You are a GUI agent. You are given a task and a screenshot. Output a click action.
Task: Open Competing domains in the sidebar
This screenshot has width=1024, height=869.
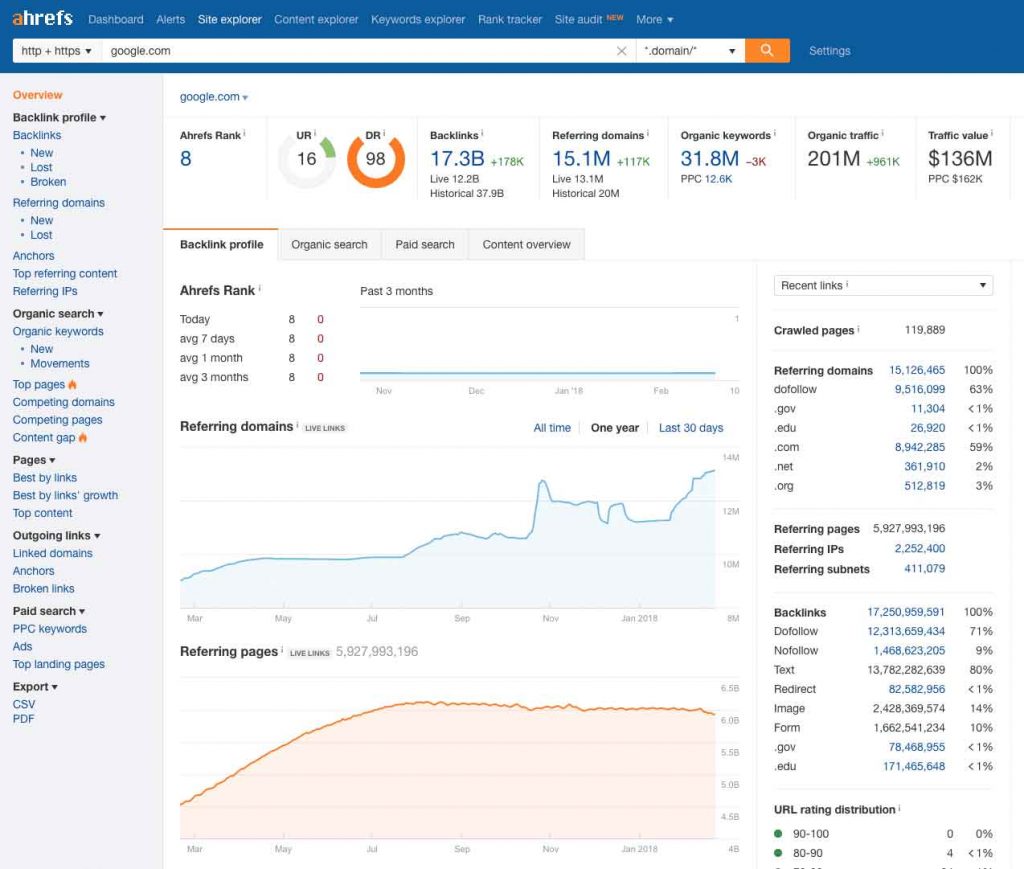click(64, 403)
